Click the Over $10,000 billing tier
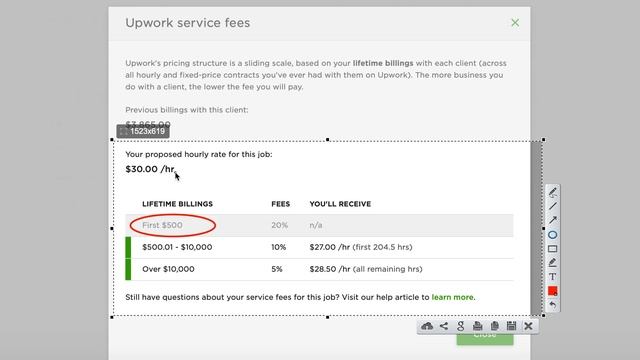Viewport: 640px width, 360px height. pos(168,269)
